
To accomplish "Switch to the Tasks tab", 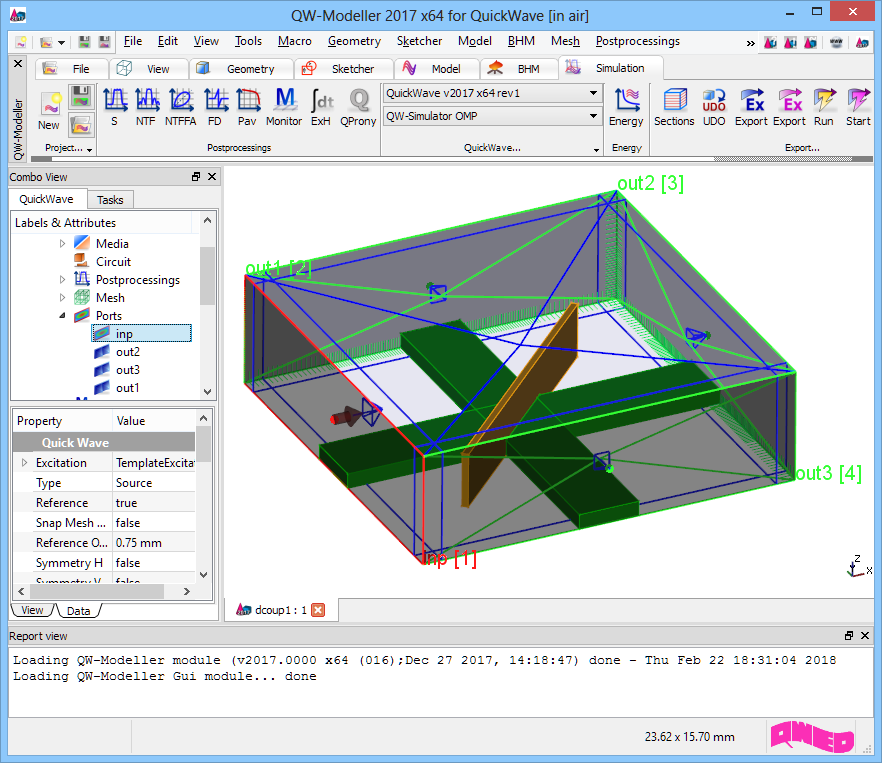I will (x=110, y=200).
